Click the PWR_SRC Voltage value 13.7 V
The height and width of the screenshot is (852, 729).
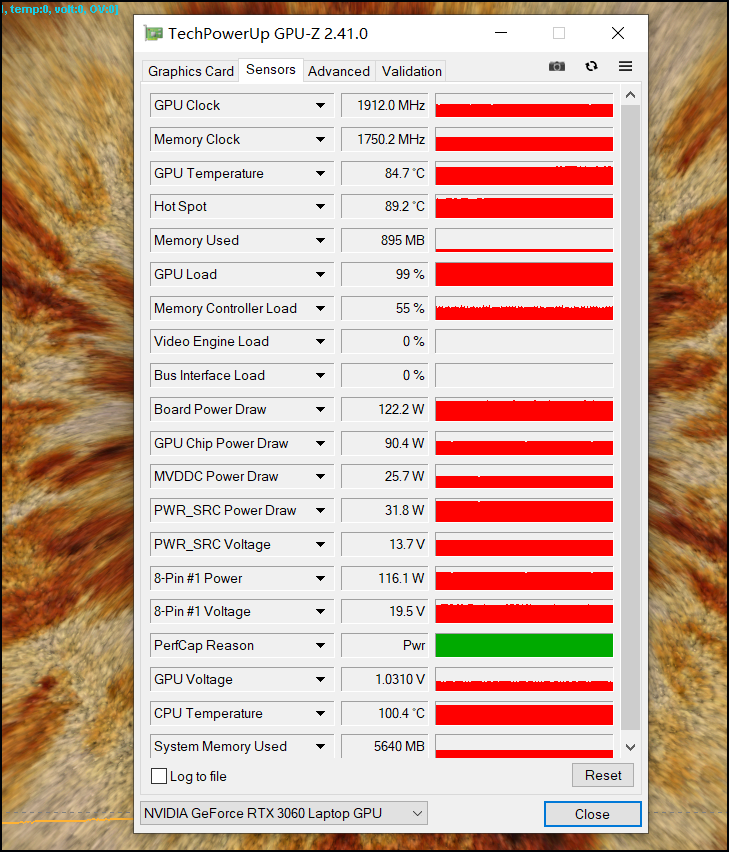pos(385,544)
